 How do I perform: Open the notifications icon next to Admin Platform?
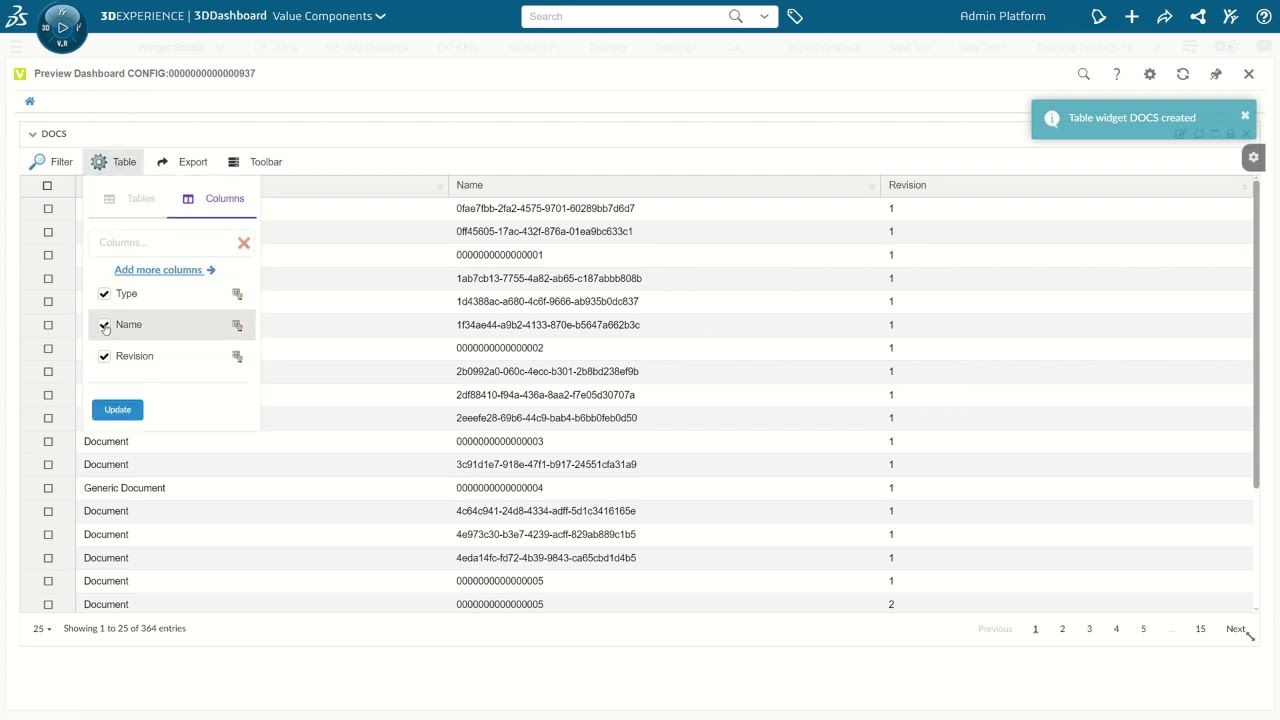click(x=1099, y=16)
